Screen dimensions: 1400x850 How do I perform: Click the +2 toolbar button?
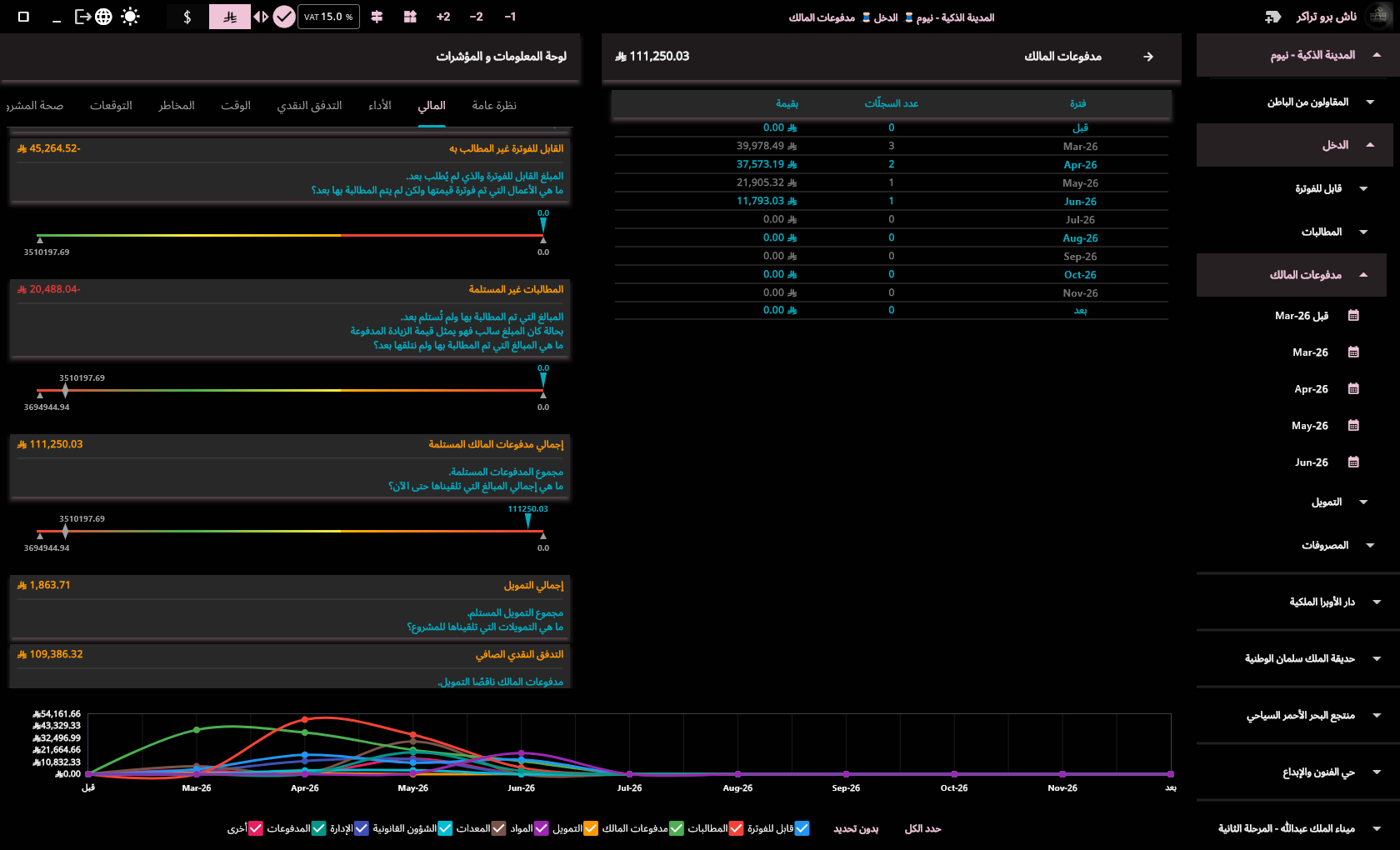pos(443,17)
